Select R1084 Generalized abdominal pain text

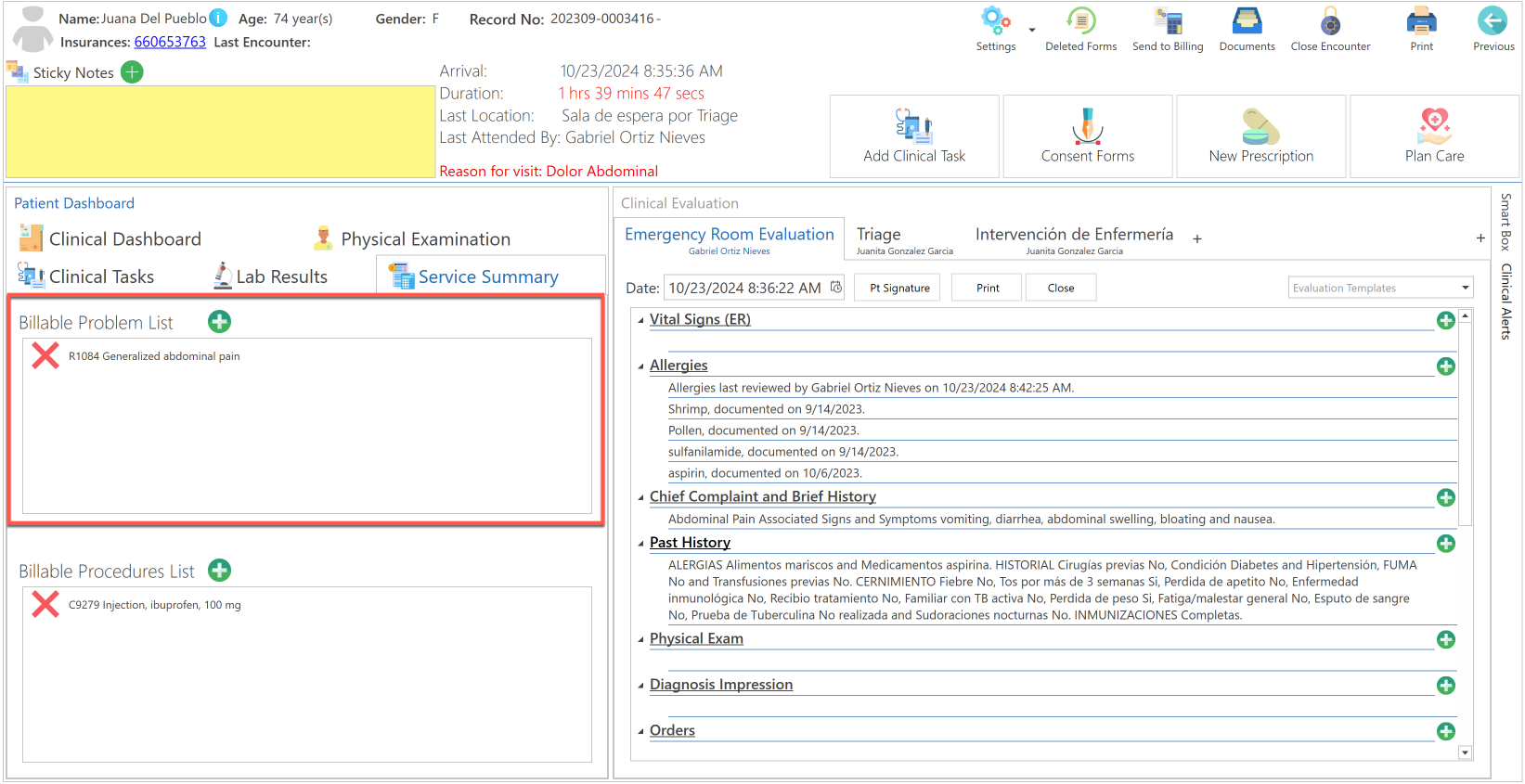pos(154,356)
